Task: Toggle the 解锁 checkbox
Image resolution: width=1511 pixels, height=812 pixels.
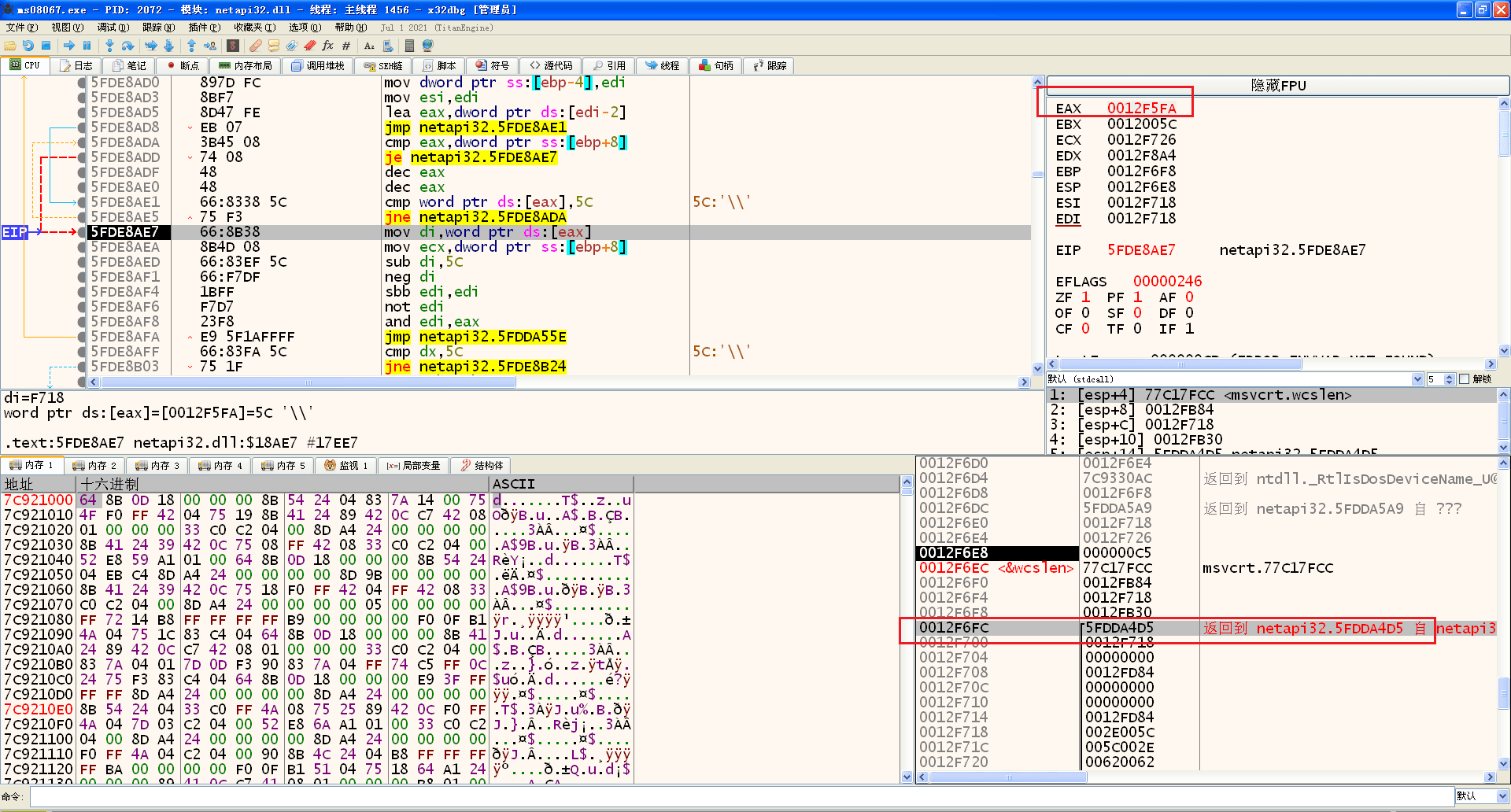Action: (x=1465, y=379)
